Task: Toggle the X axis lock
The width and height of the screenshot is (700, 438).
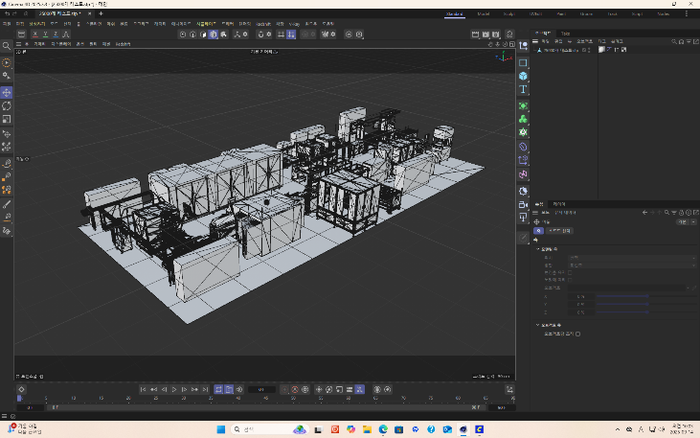Action: [x=36, y=33]
